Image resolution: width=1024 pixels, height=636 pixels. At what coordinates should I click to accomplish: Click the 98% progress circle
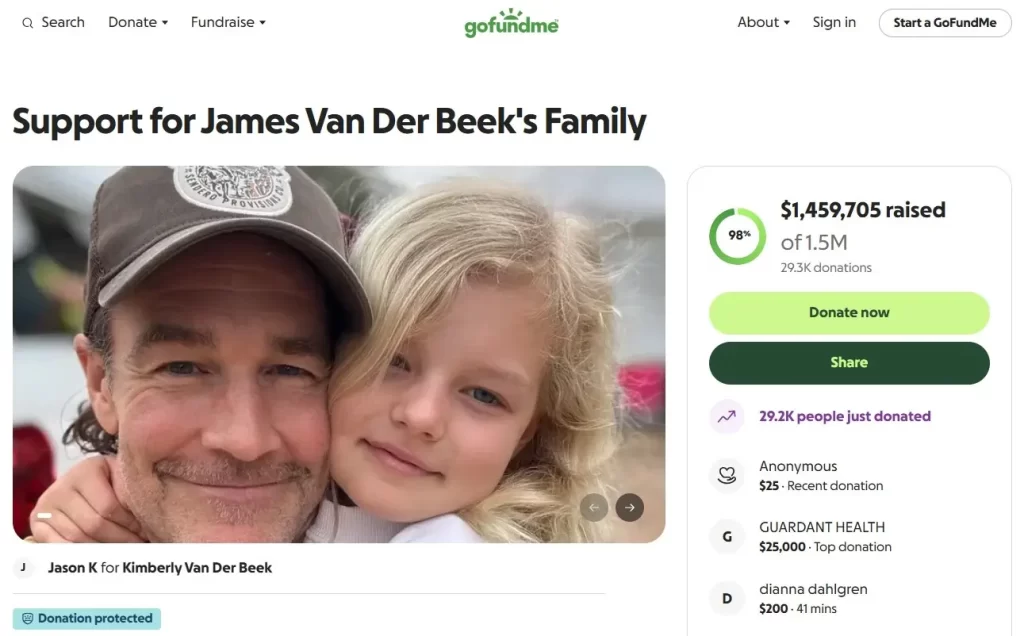738,236
